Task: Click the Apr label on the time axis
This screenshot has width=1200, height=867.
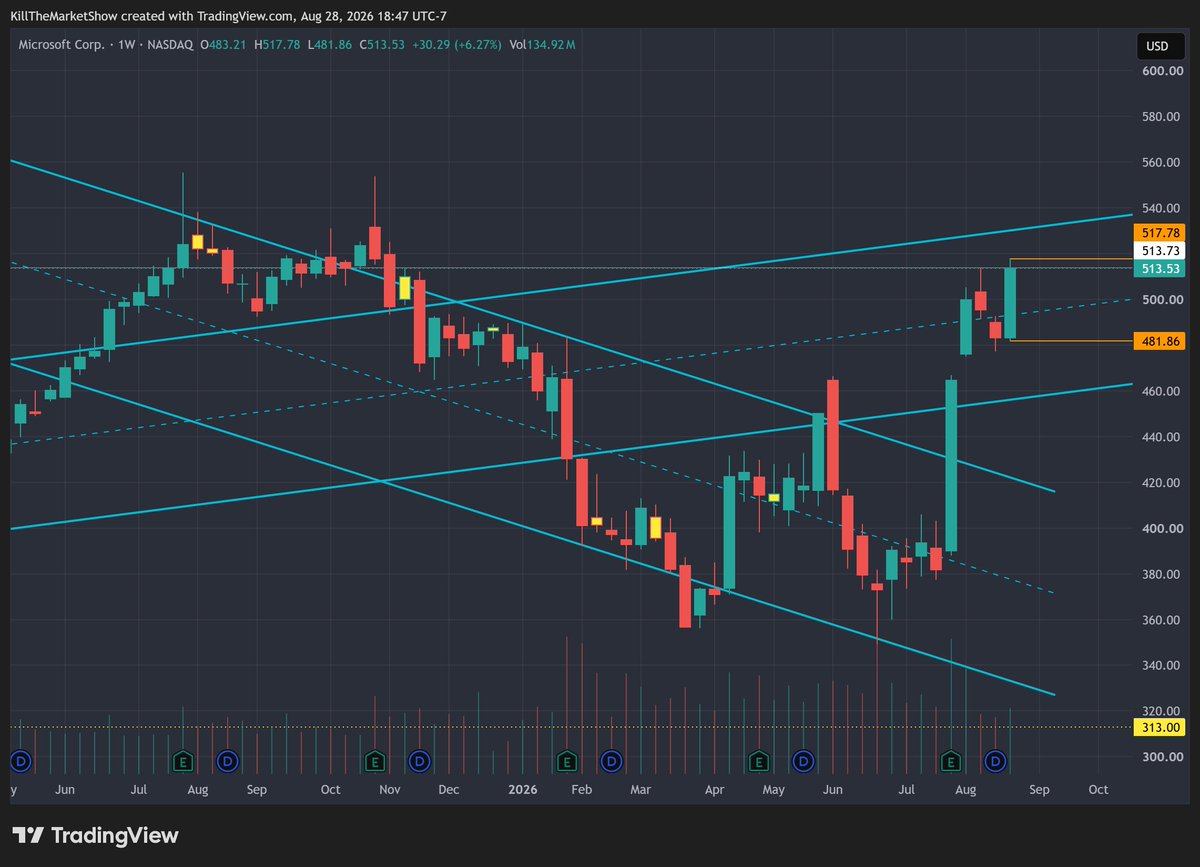Action: pyautogui.click(x=714, y=790)
